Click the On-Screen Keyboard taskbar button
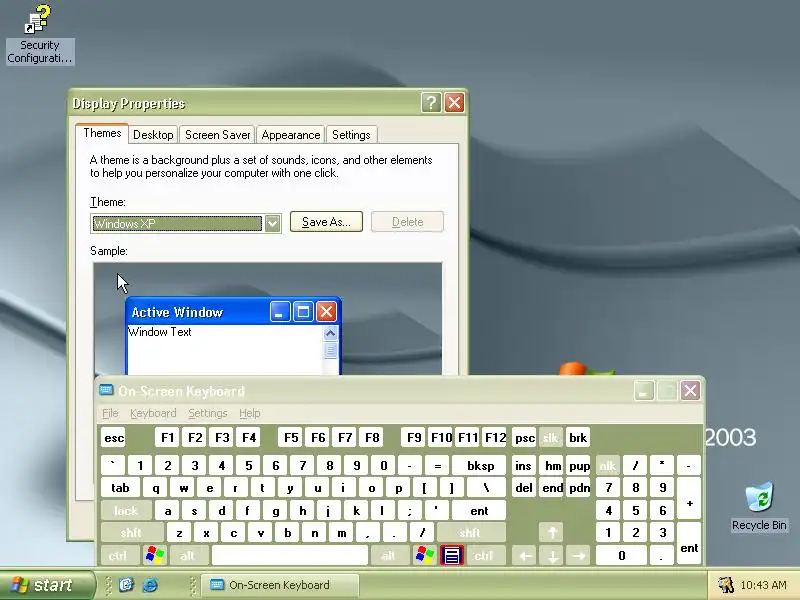 (x=280, y=585)
